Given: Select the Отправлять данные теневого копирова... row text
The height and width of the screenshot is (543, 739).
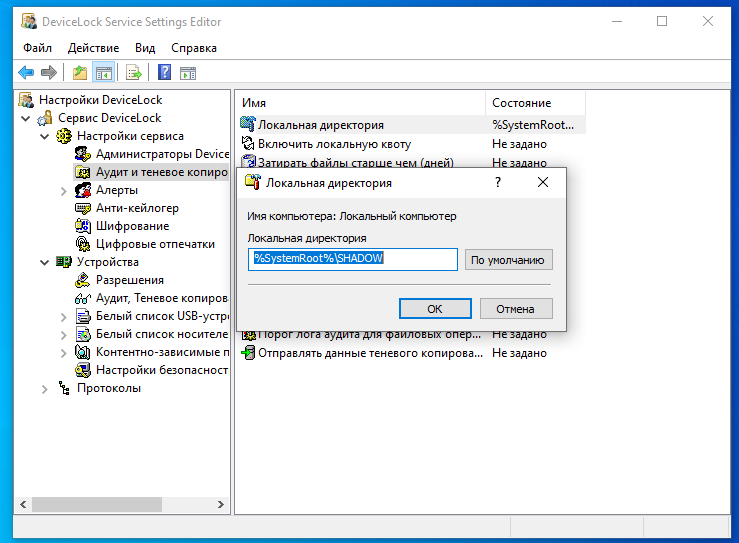Looking at the screenshot, I should (x=370, y=353).
